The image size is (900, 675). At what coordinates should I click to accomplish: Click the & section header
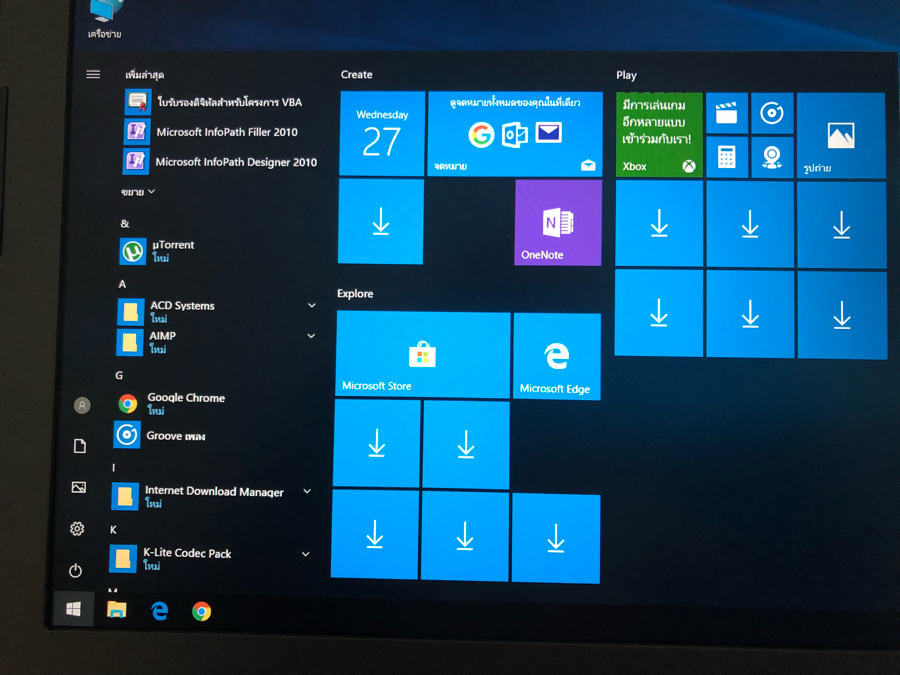point(125,224)
